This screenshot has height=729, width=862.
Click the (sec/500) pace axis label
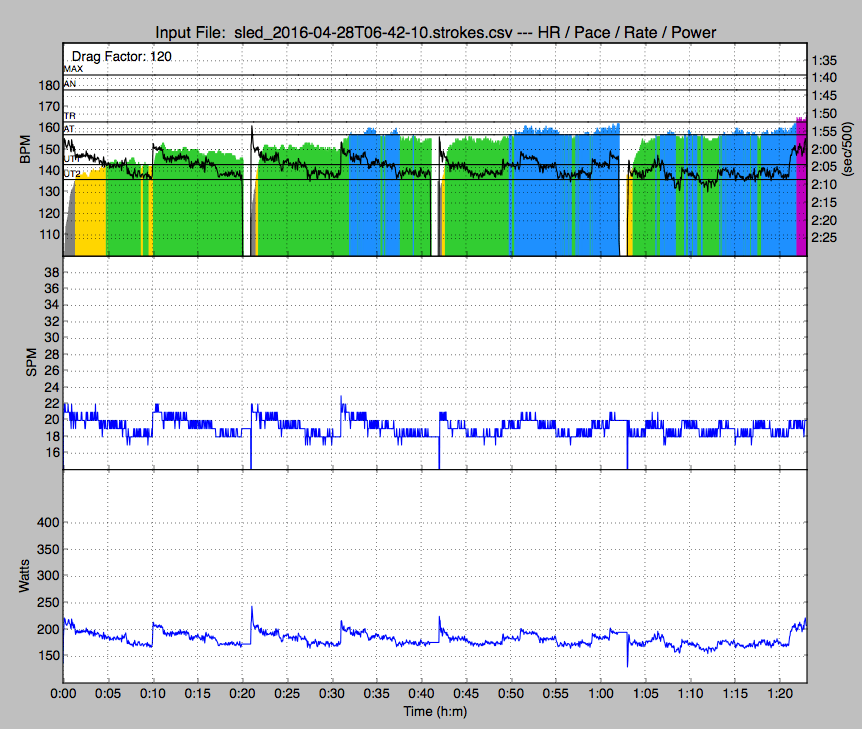coord(850,150)
